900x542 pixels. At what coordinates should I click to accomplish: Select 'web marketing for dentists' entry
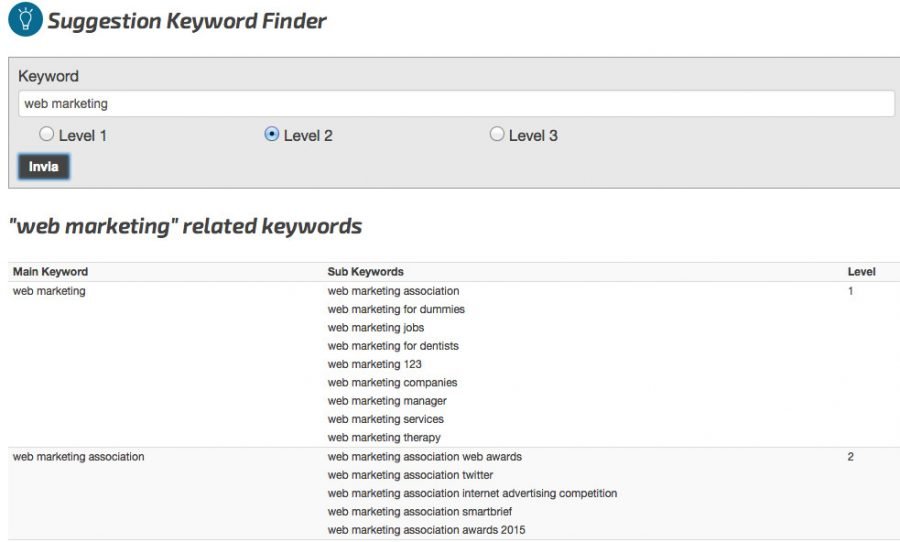click(393, 346)
